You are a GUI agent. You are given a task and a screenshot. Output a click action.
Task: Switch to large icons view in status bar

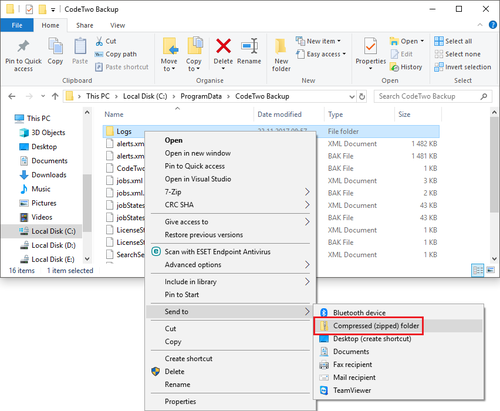click(491, 270)
